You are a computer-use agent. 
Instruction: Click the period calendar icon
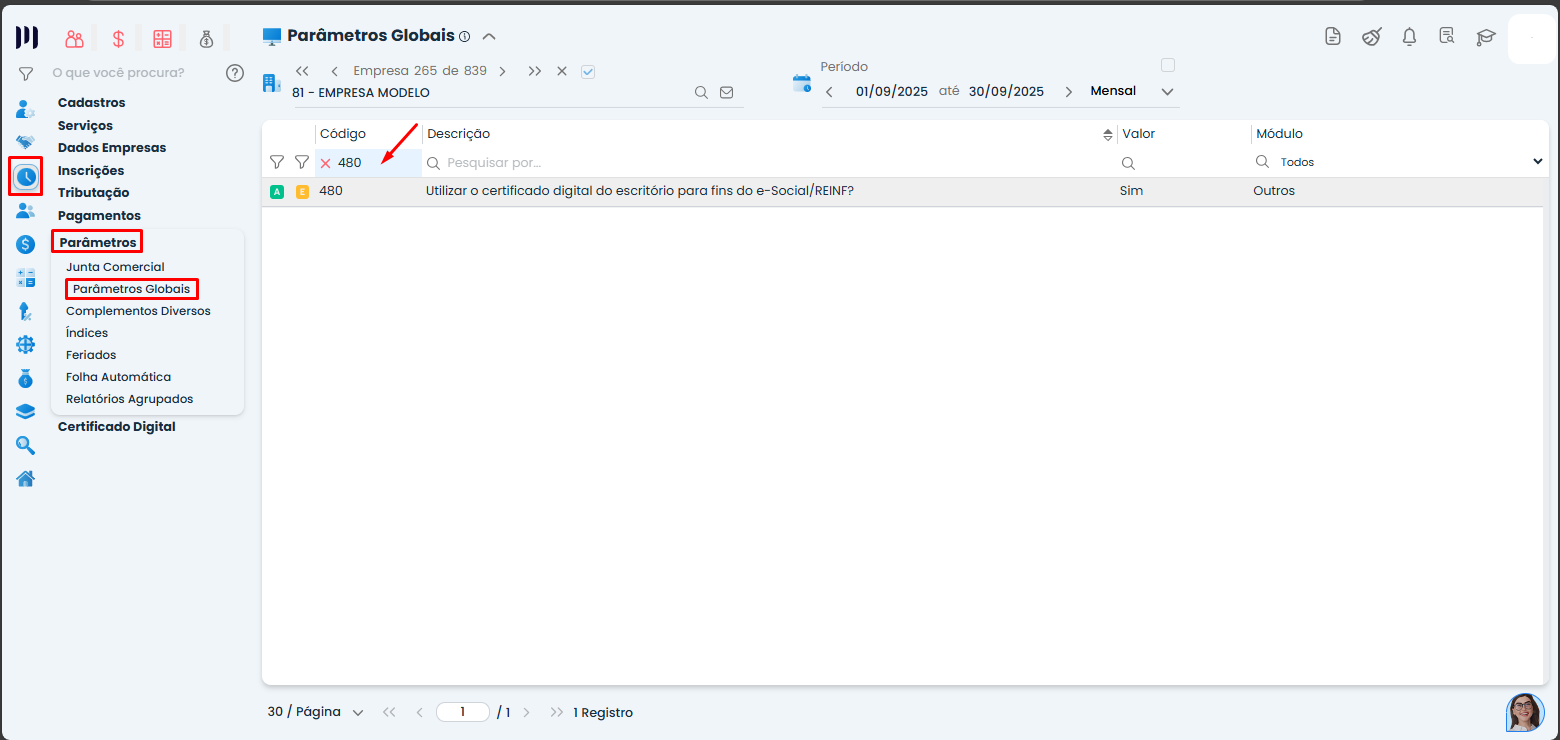[802, 83]
